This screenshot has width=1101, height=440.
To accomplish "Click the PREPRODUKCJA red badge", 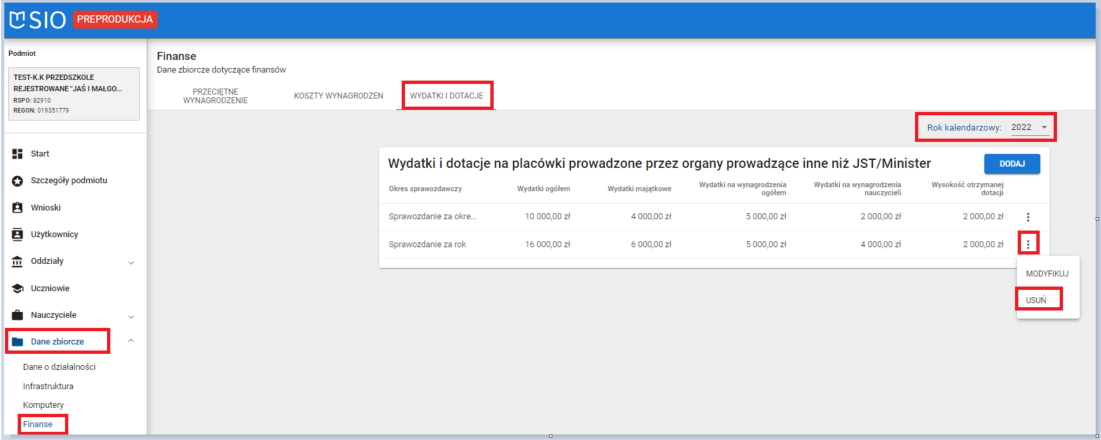I will tap(115, 20).
